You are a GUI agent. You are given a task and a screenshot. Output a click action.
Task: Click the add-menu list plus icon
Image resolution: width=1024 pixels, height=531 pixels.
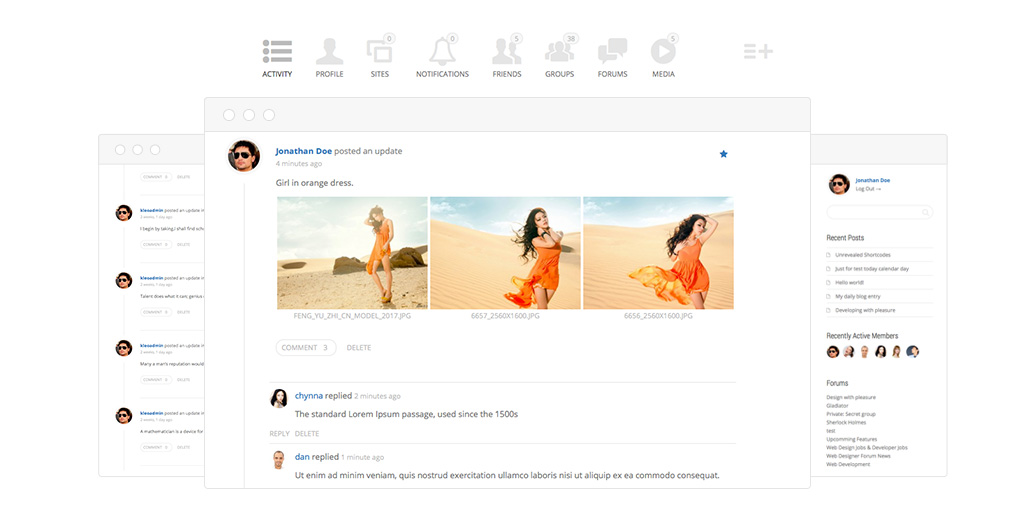758,51
